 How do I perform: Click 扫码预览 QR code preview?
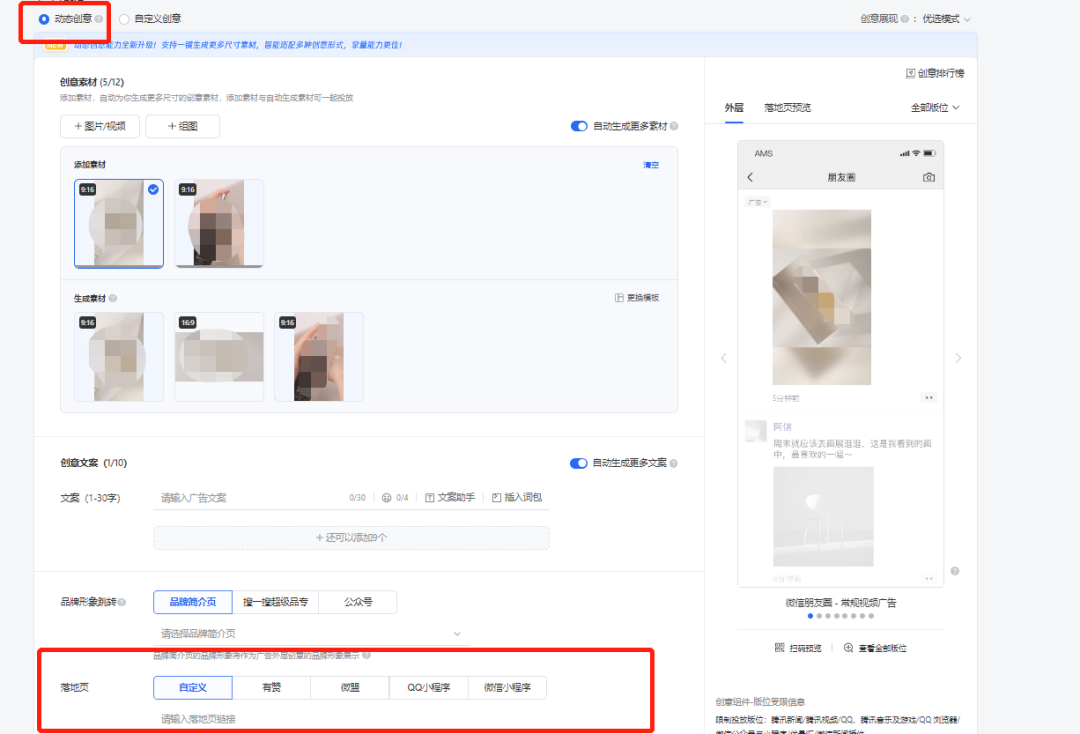click(x=797, y=648)
